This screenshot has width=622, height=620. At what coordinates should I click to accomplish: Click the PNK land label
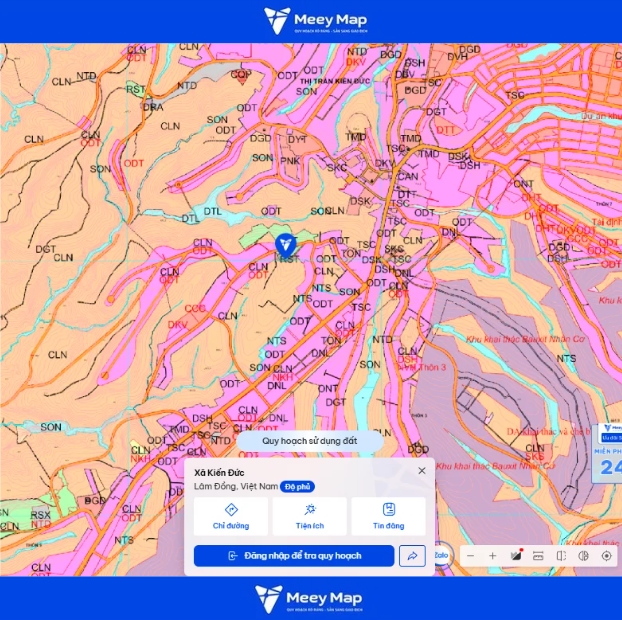tap(290, 161)
